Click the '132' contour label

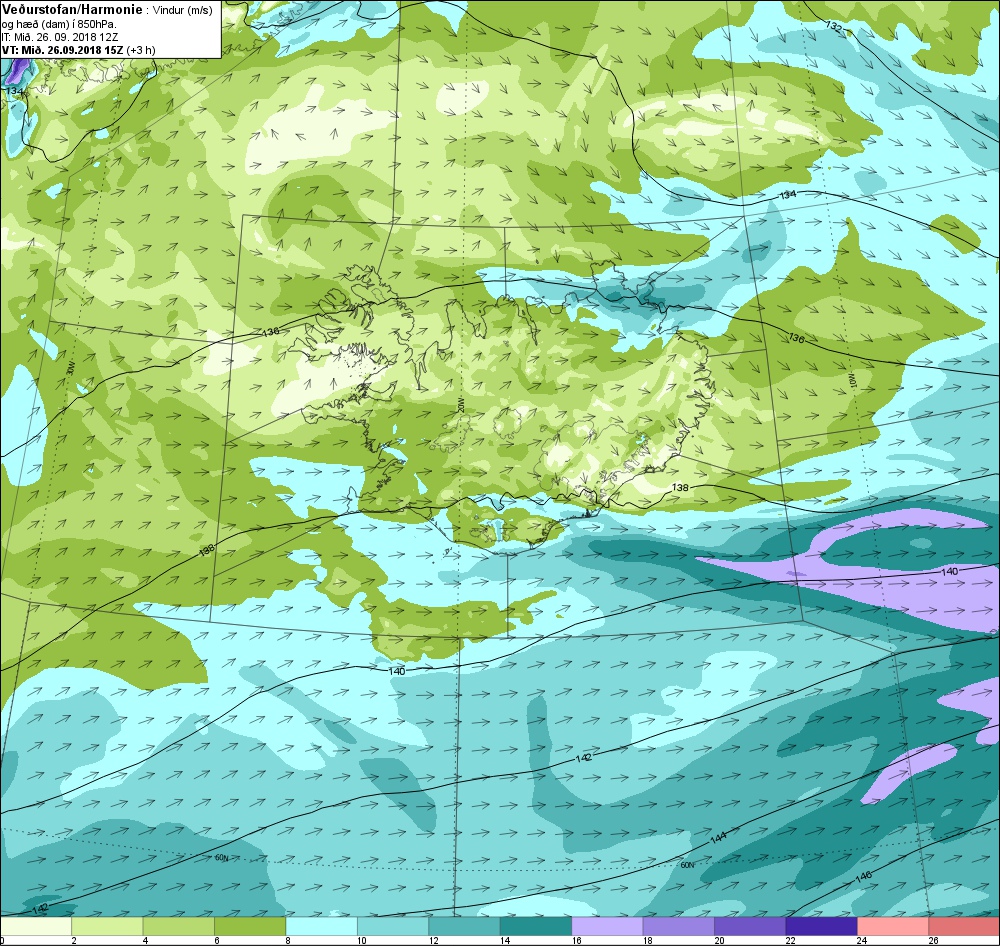click(x=833, y=27)
